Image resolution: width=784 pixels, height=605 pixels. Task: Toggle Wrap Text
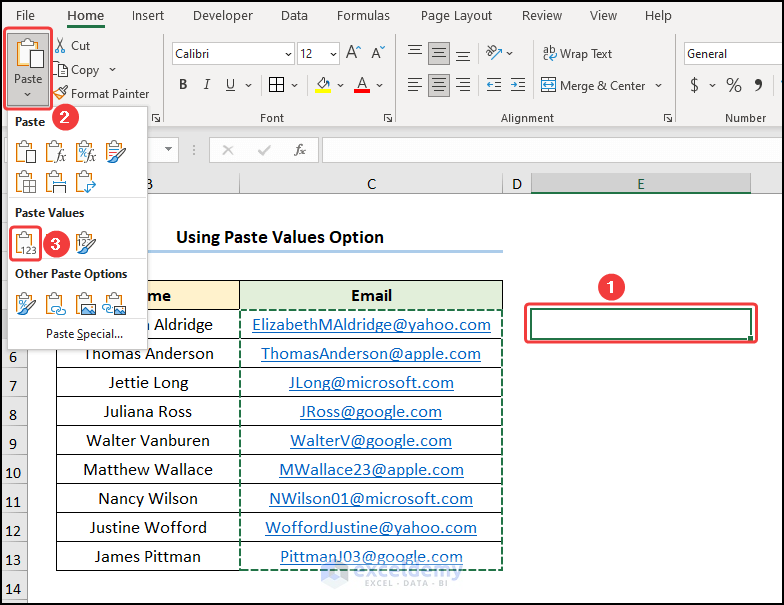coord(577,54)
